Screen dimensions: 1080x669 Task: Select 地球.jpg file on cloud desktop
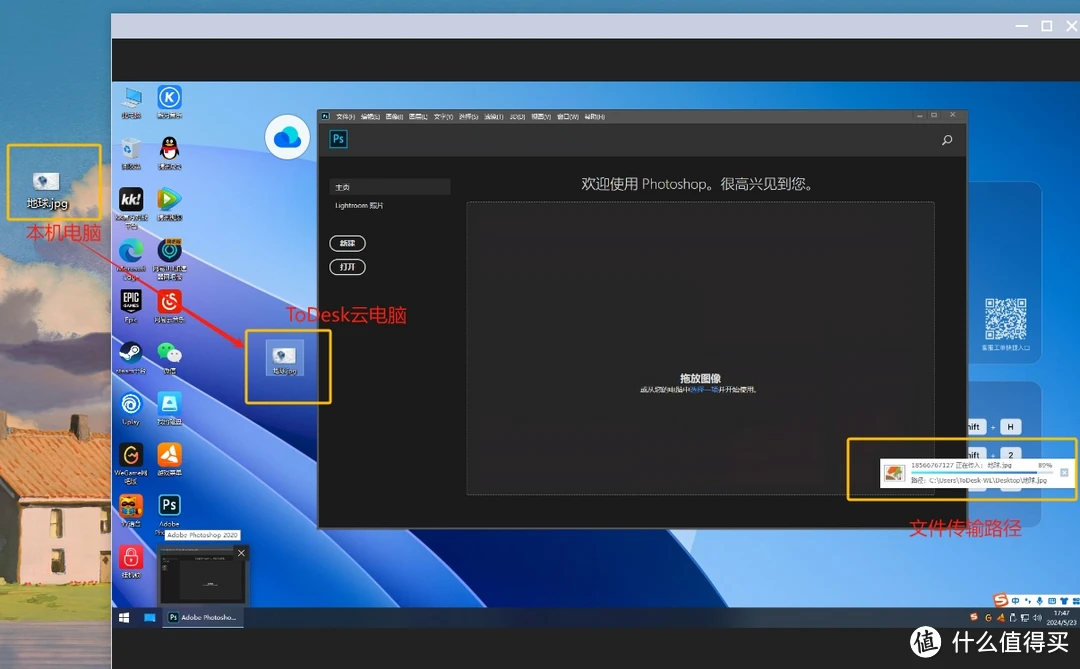pos(285,357)
